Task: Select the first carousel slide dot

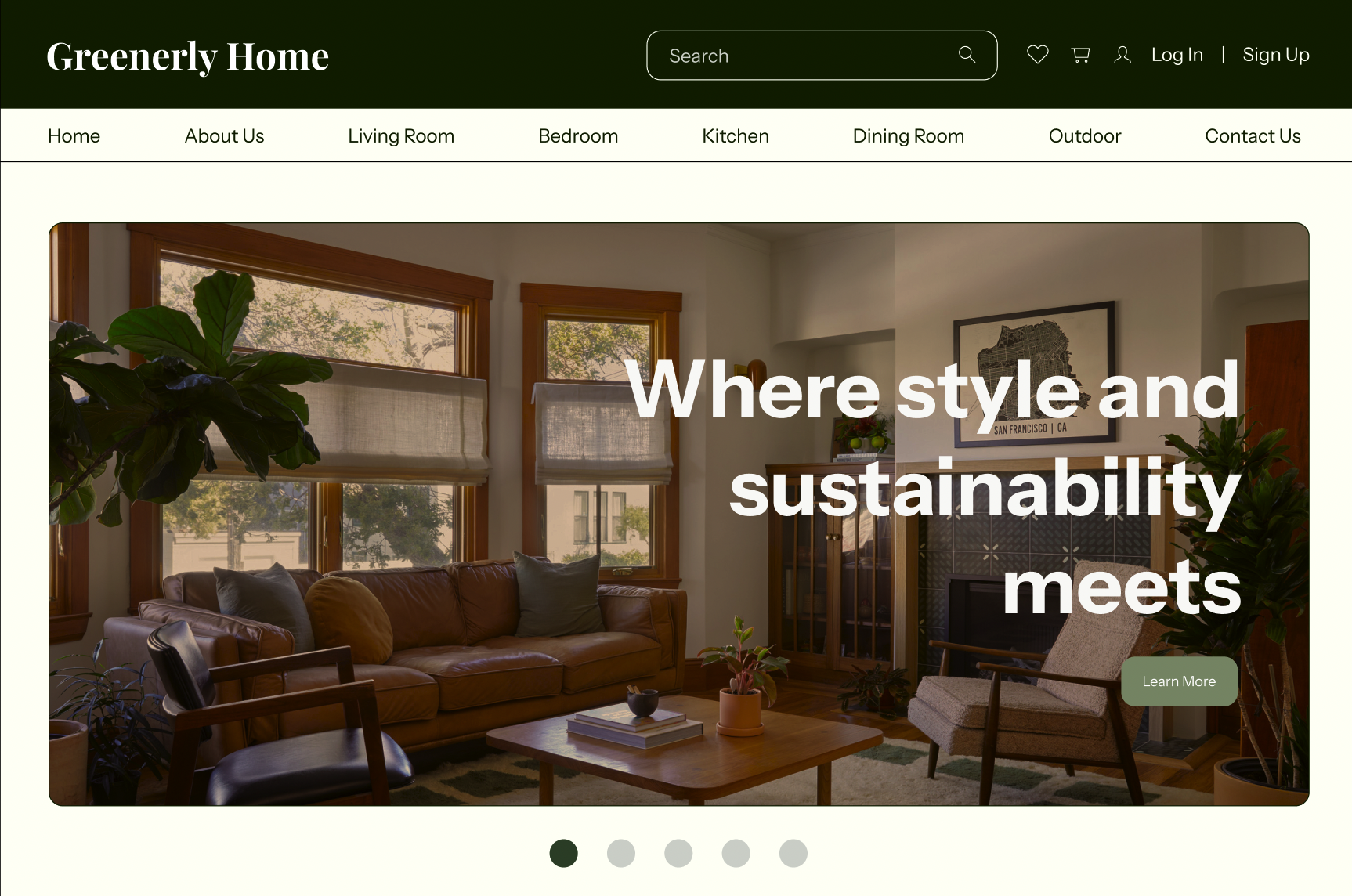Action: click(564, 853)
